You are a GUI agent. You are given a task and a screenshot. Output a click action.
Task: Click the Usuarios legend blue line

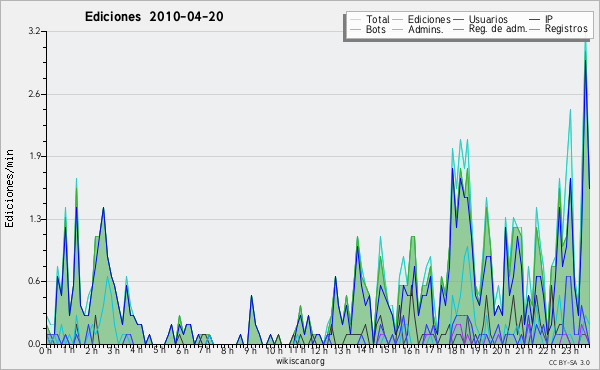pos(459,19)
